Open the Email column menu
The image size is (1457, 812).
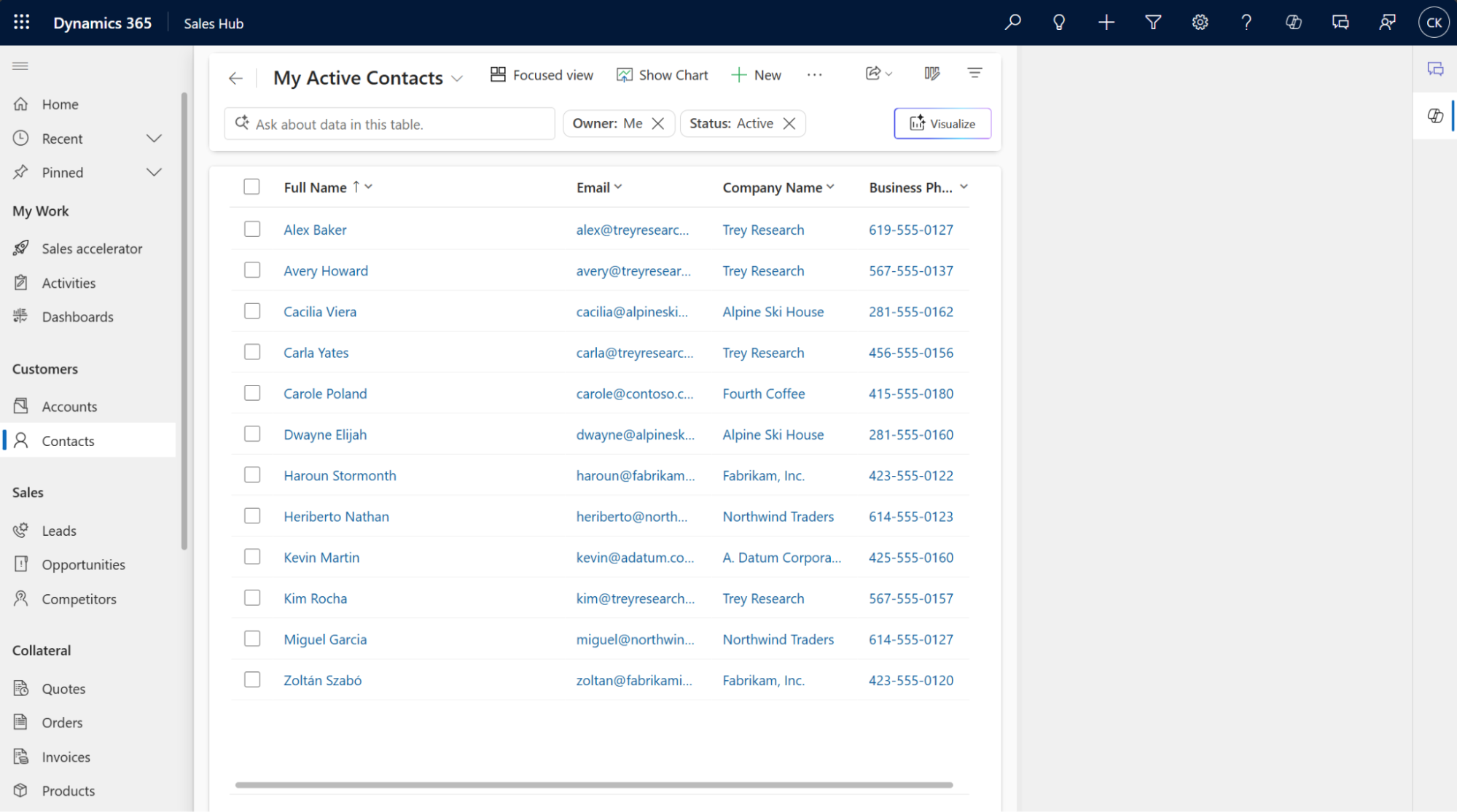(x=618, y=187)
